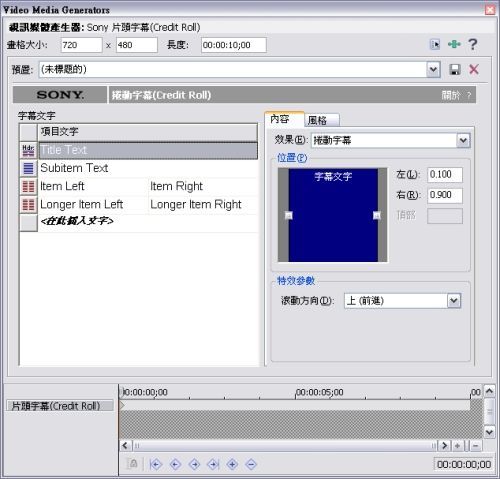Open the 效果 effect dropdown
The image size is (500, 479).
point(463,140)
